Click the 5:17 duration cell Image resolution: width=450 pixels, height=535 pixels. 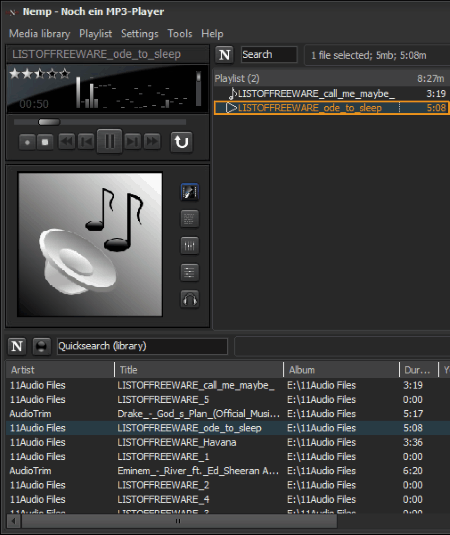413,414
